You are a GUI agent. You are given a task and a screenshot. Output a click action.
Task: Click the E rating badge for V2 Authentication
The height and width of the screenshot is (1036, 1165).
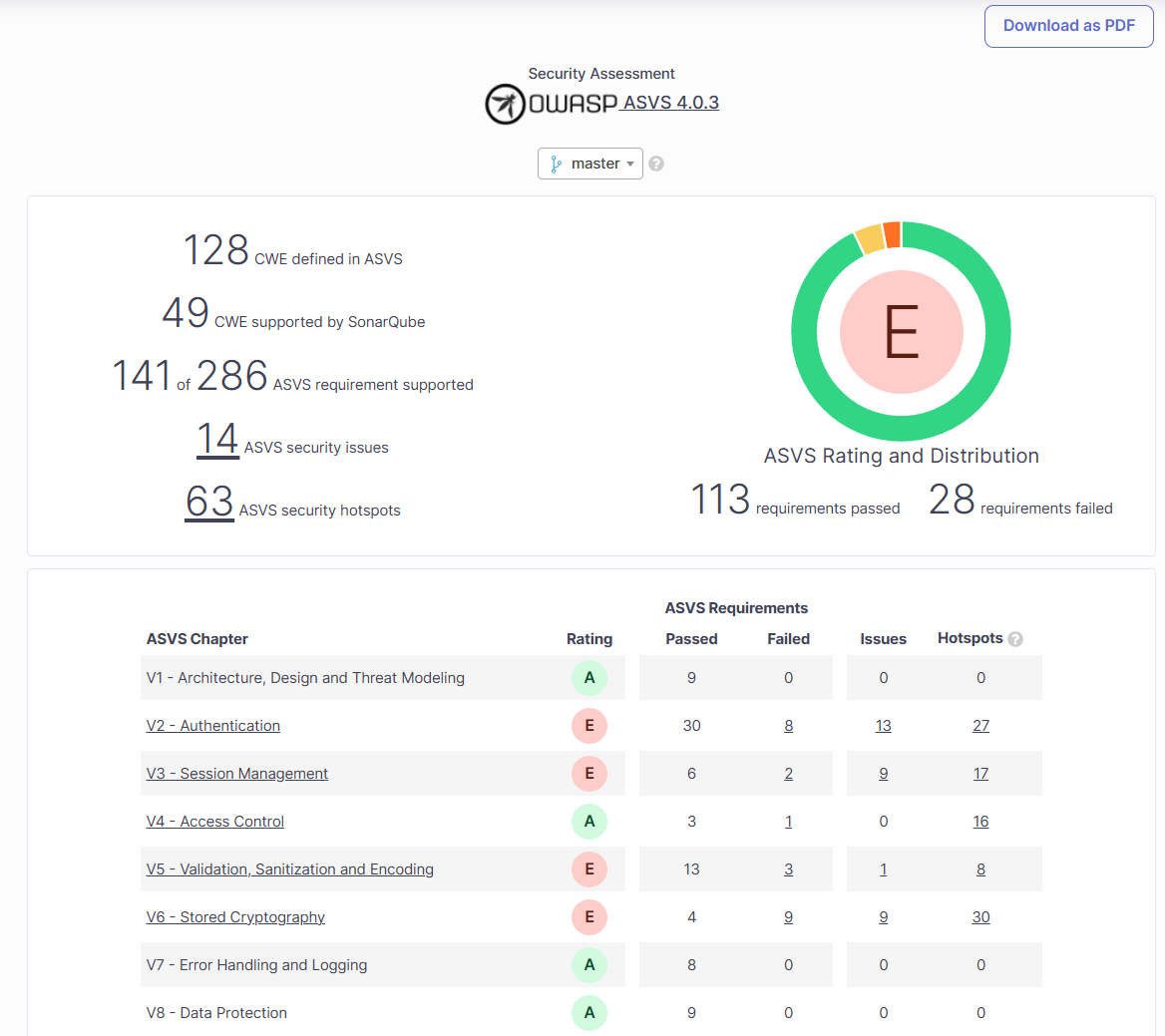pos(589,726)
